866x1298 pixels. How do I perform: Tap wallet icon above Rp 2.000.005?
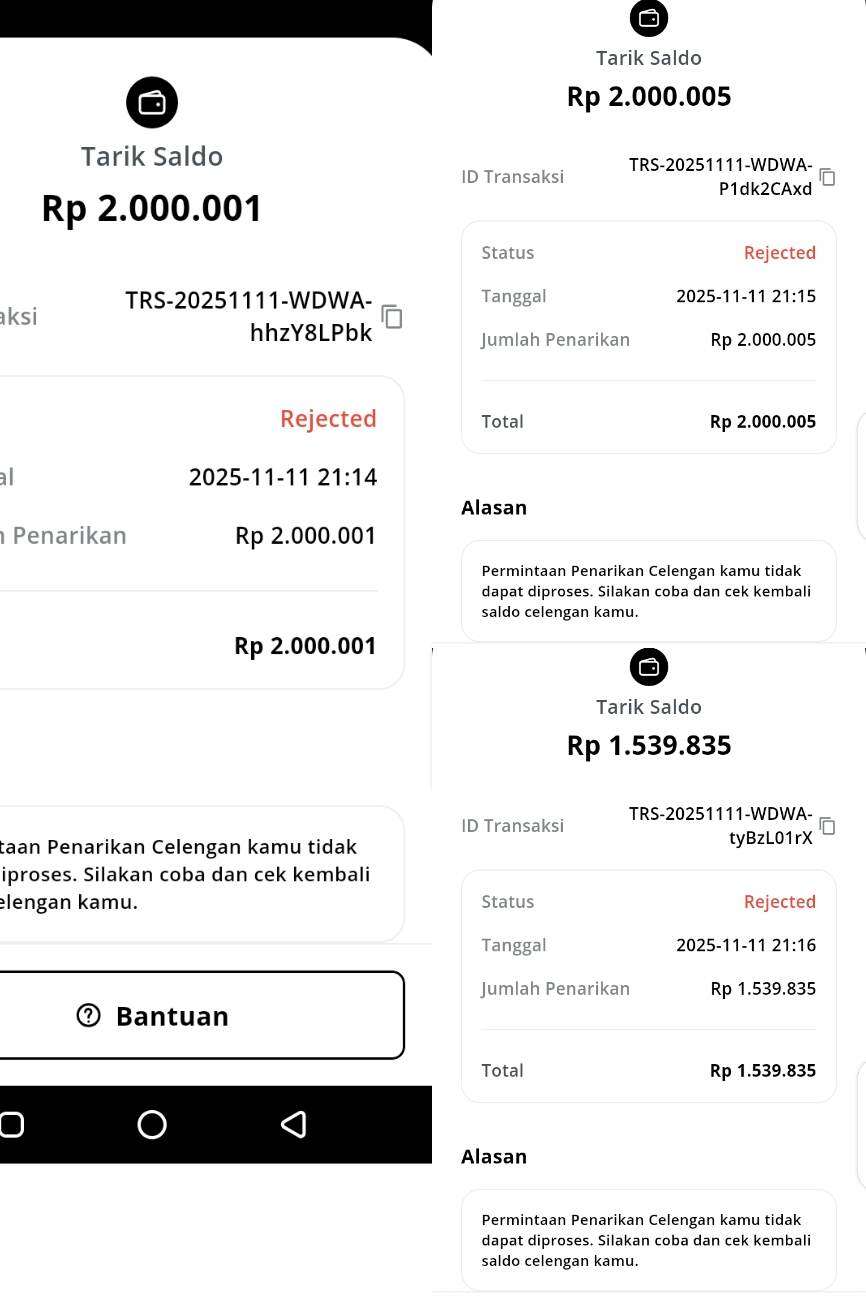649,18
